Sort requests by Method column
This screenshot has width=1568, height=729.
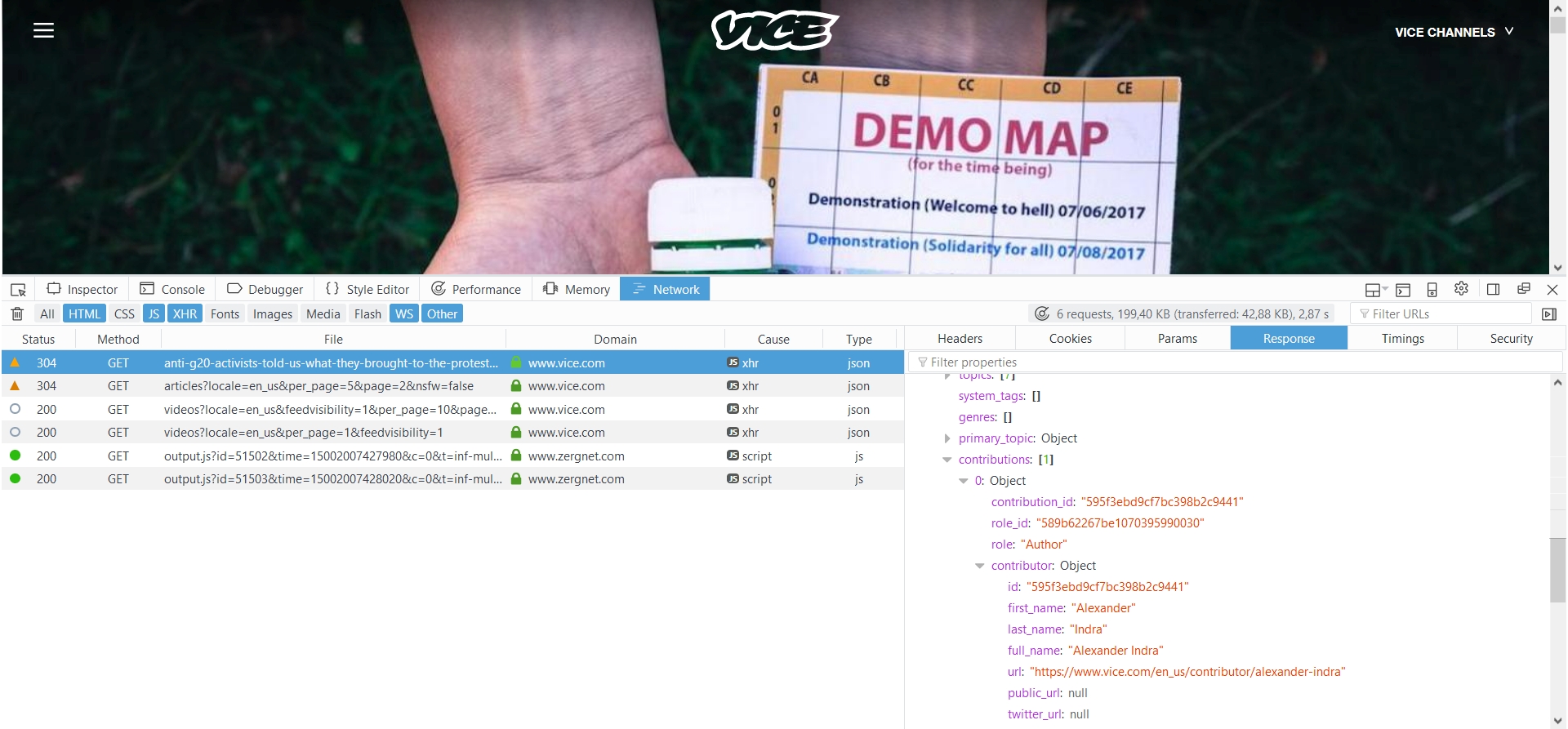click(x=118, y=340)
